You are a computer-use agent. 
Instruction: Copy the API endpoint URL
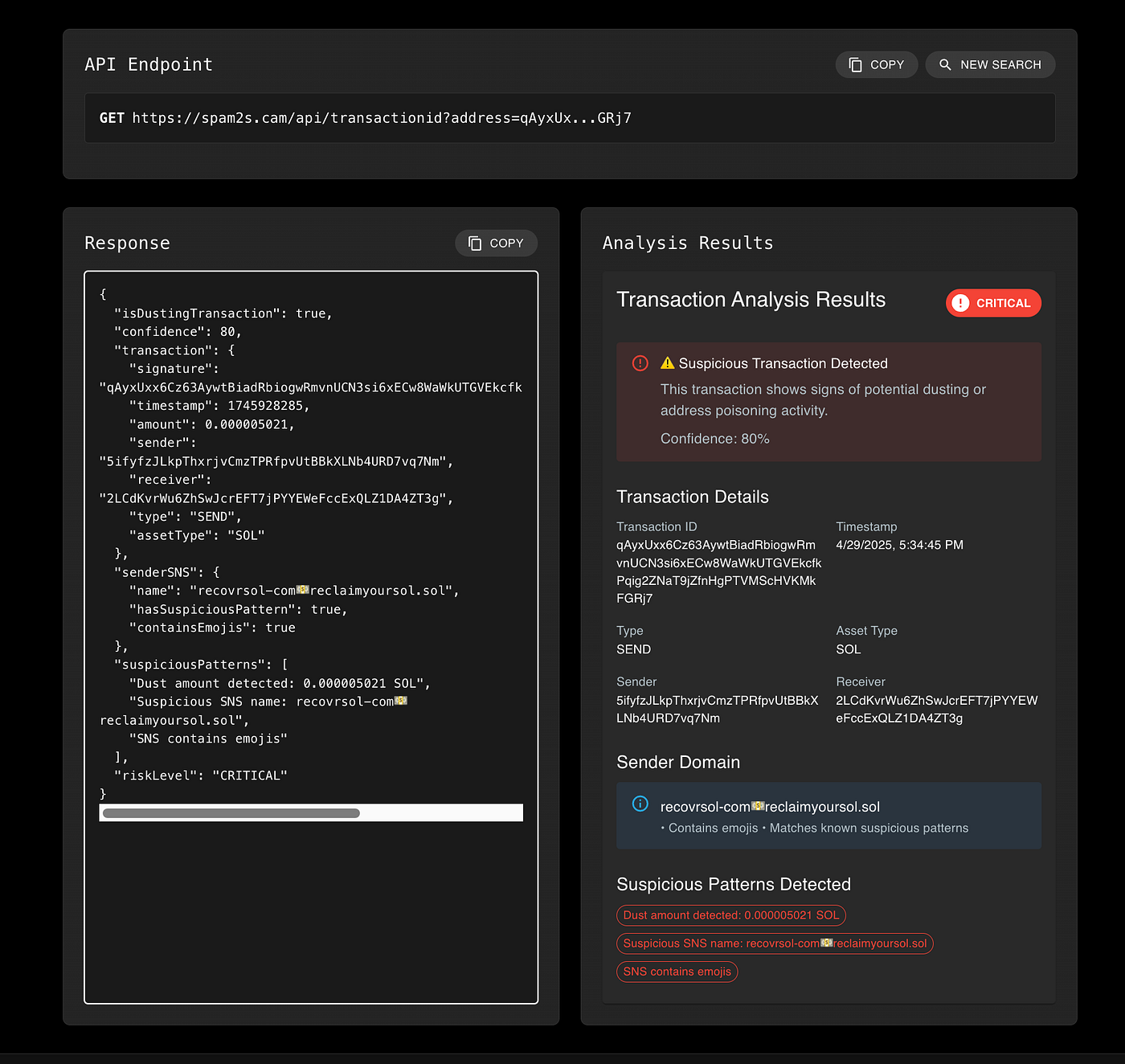877,65
